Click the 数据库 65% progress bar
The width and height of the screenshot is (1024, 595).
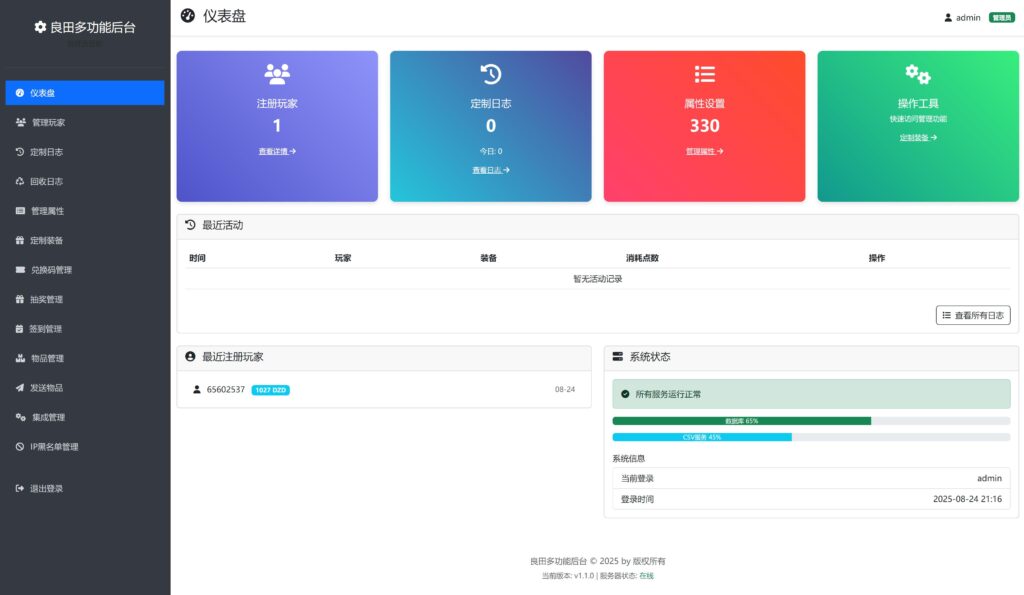741,421
